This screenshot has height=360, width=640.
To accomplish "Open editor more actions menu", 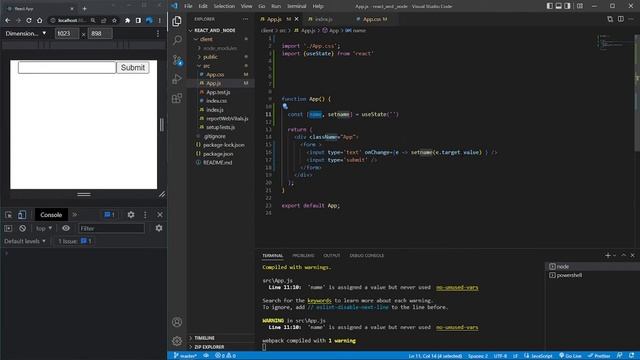I will [x=631, y=19].
